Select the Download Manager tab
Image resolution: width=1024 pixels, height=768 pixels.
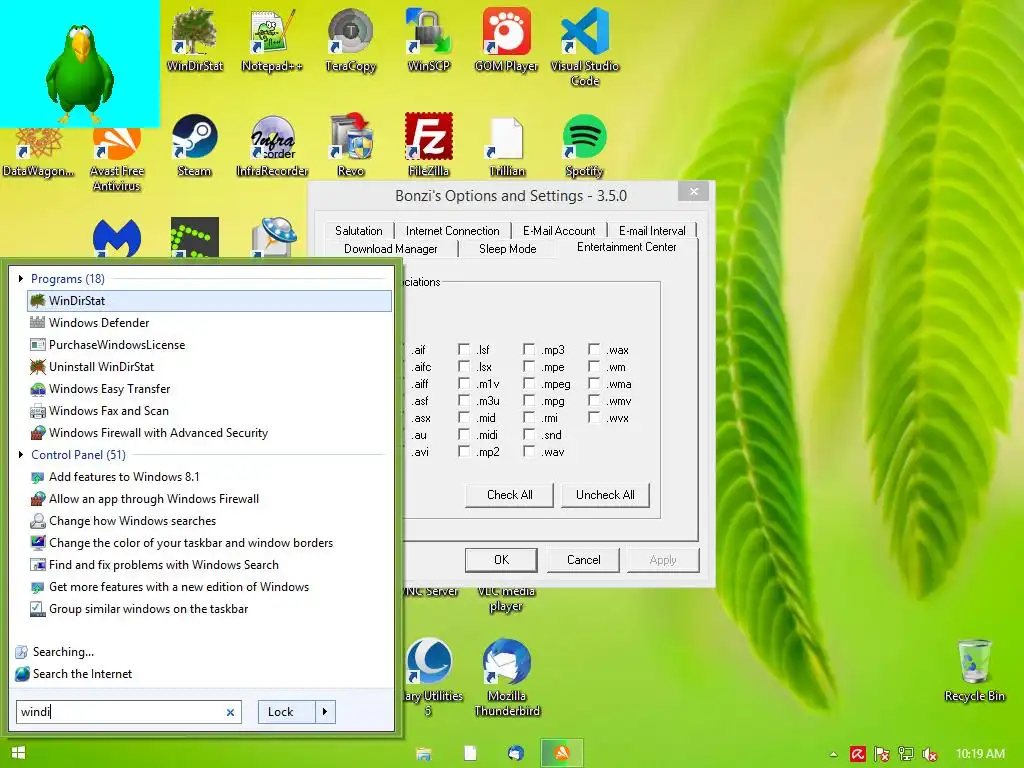[x=391, y=249]
